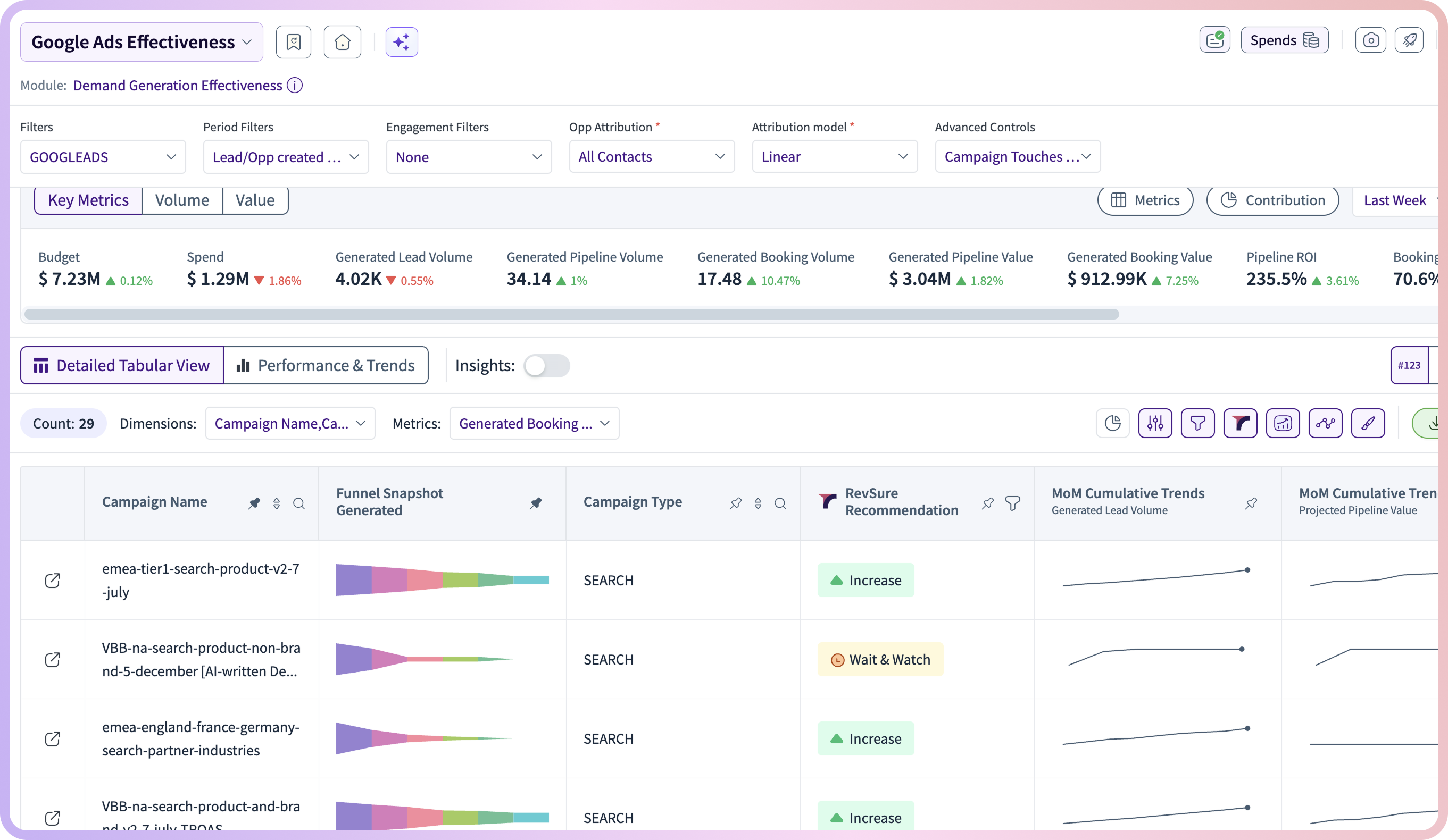This screenshot has height=840, width=1448.
Task: Click the RevSure logo icon in table toolbar
Action: (x=1240, y=423)
